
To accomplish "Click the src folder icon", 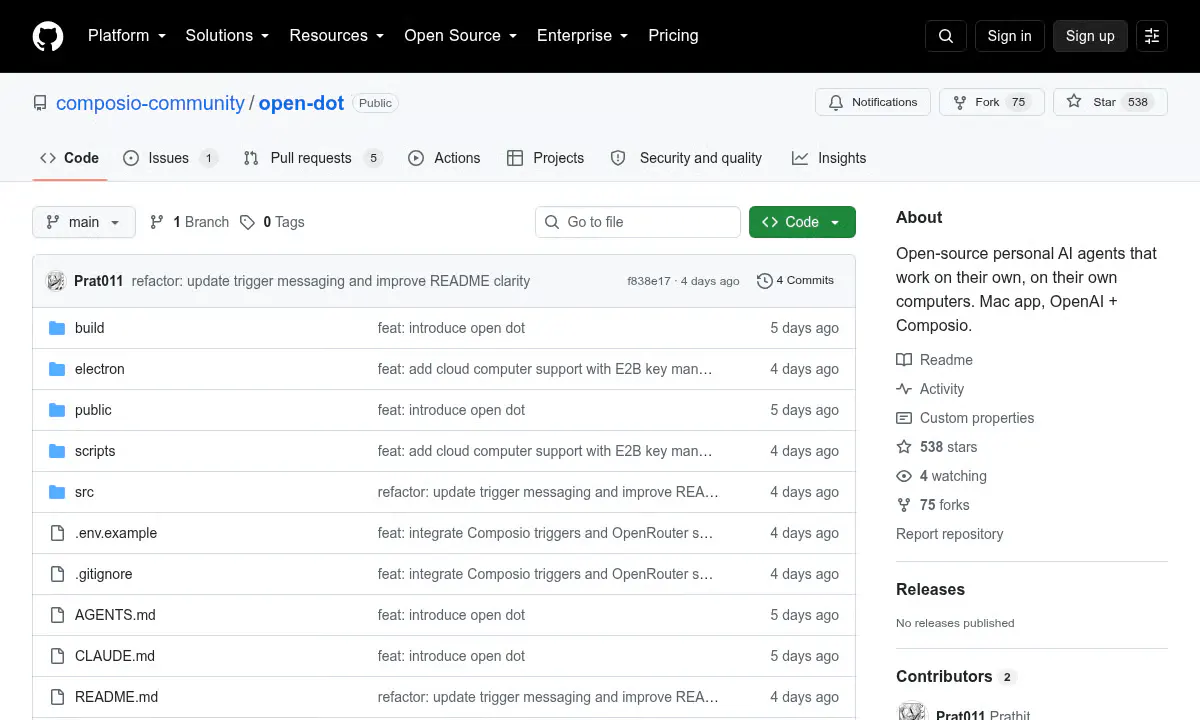I will pyautogui.click(x=57, y=492).
